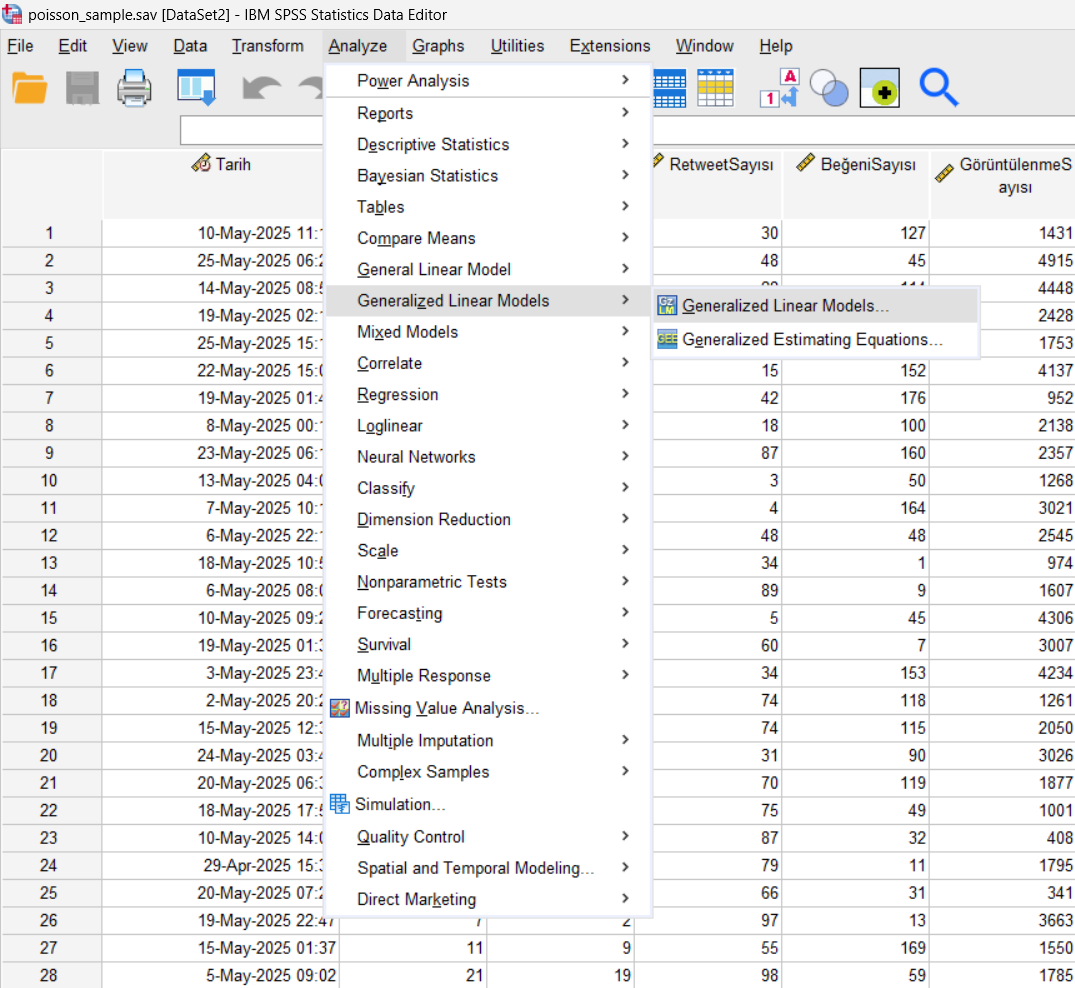Screen dimensions: 1075x988
Task: Open Generalized Linear Models dialog from submenu
Action: (785, 306)
